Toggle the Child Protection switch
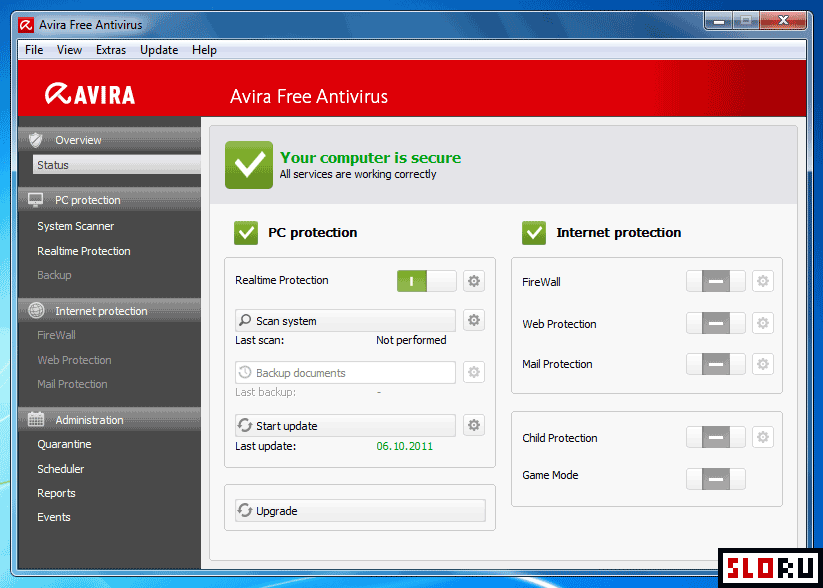823x588 pixels. [716, 437]
